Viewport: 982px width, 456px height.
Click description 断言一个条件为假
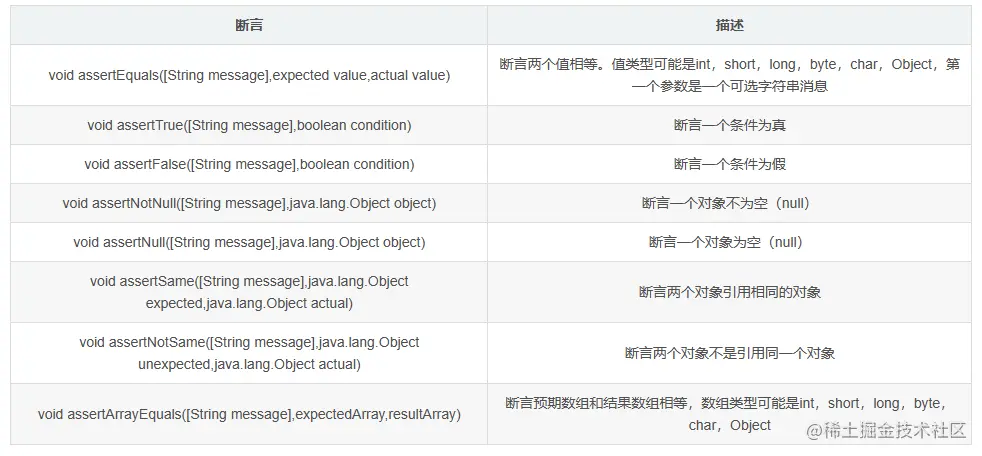tap(730, 164)
